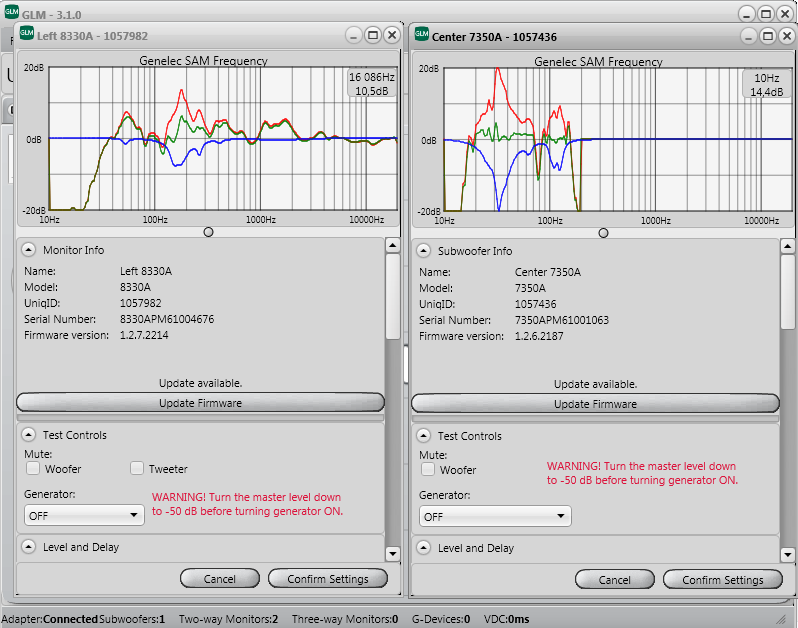Collapse Level and Delay in Center 7350A window
Image resolution: width=798 pixels, height=628 pixels.
point(423,548)
